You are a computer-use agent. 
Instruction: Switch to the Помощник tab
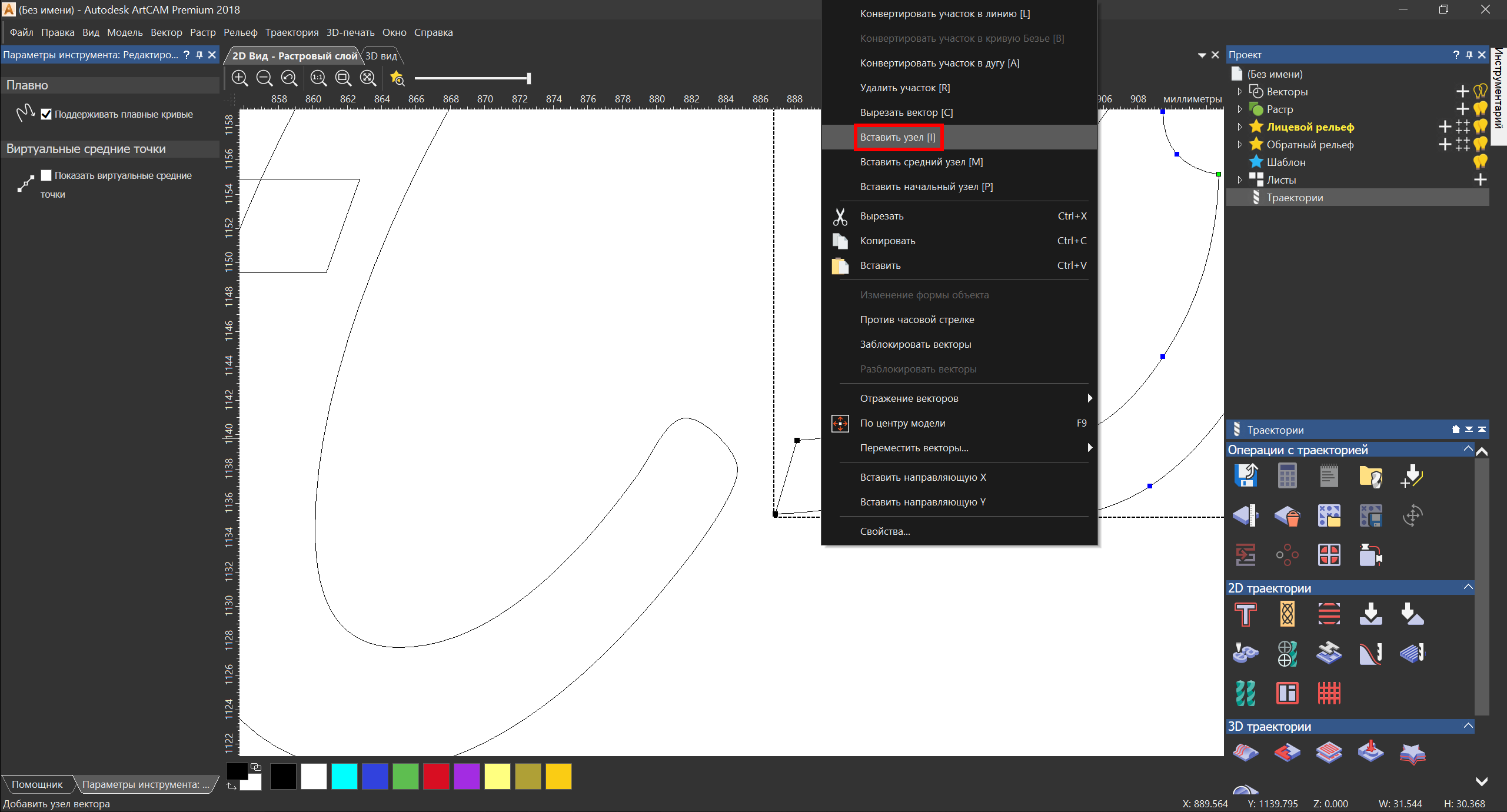click(x=37, y=784)
